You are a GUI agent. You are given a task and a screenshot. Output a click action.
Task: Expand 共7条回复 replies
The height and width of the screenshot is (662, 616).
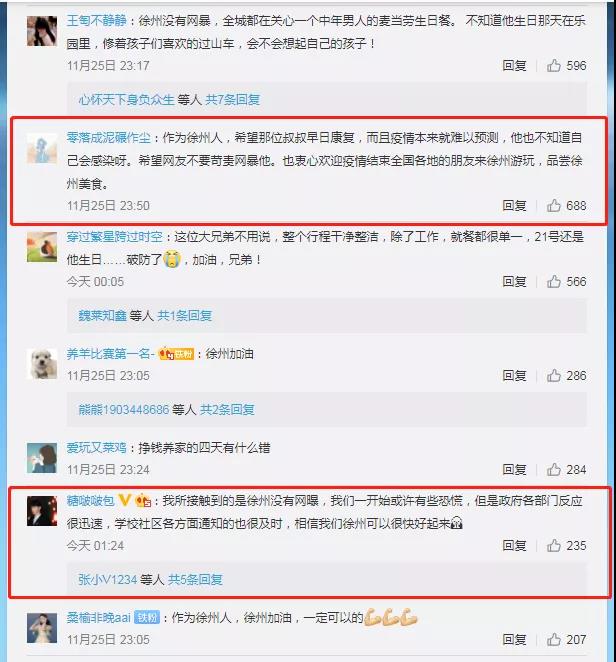point(233,100)
